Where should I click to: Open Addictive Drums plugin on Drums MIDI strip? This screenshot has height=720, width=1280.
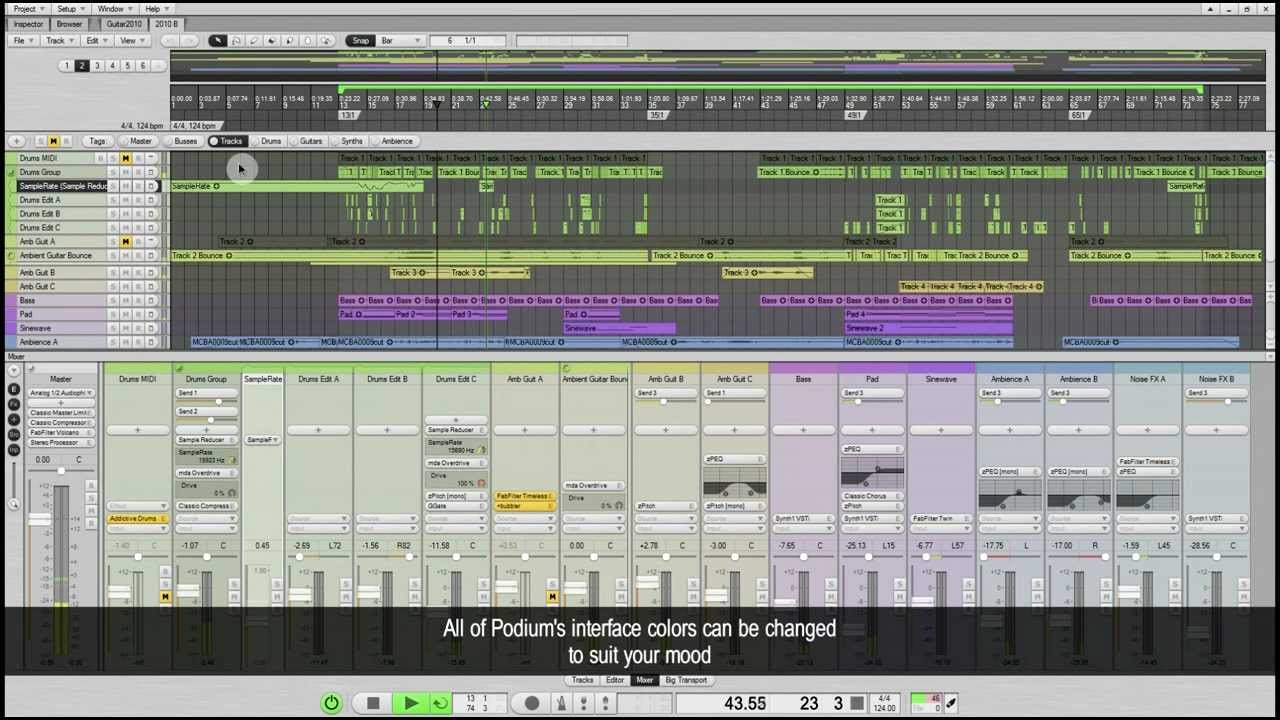tap(137, 519)
